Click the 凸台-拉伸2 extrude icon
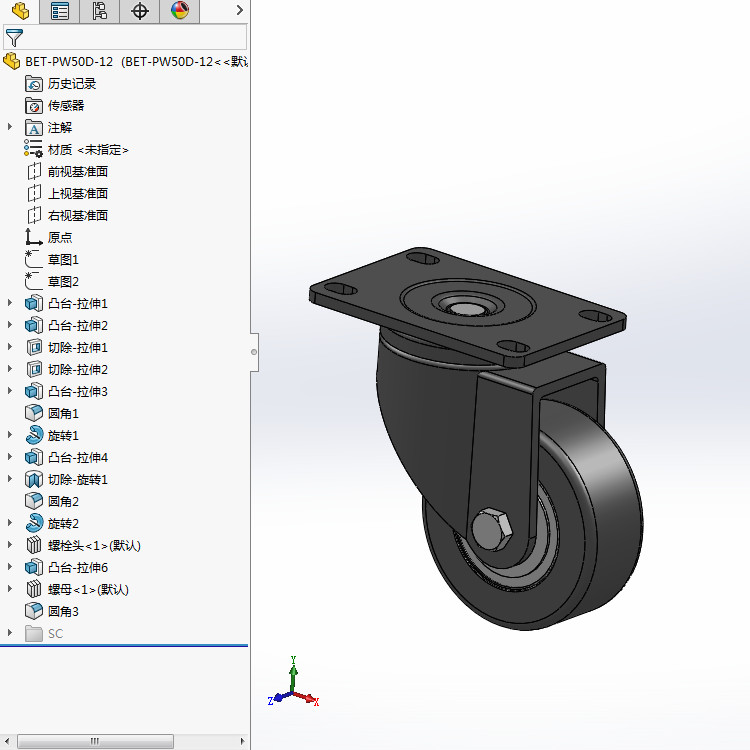 pyautogui.click(x=34, y=325)
